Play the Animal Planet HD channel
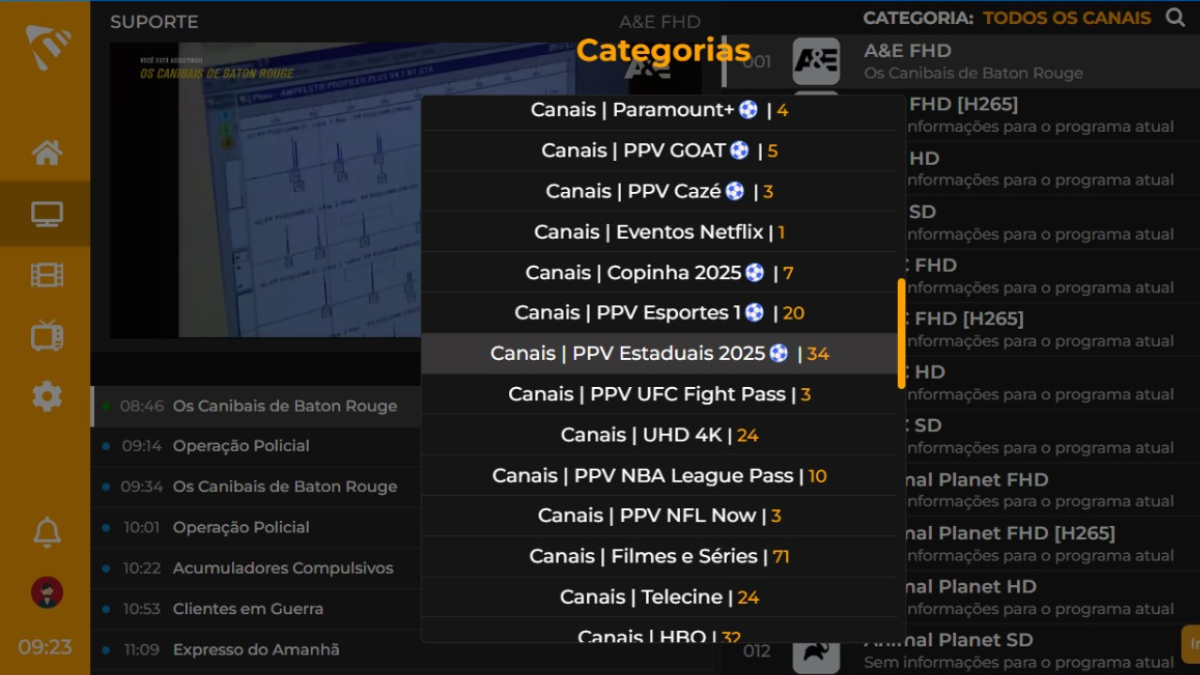1200x675 pixels. (1052, 597)
